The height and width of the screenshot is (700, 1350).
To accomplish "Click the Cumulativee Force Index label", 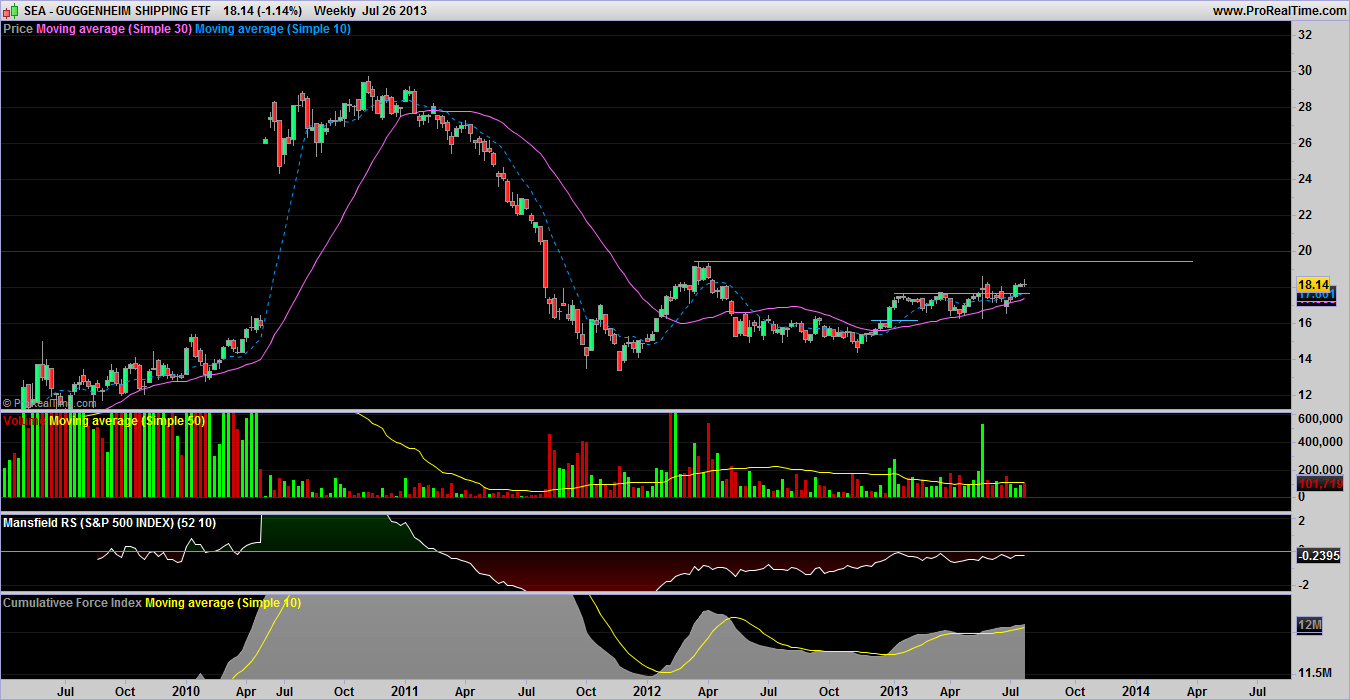I will click(x=72, y=603).
